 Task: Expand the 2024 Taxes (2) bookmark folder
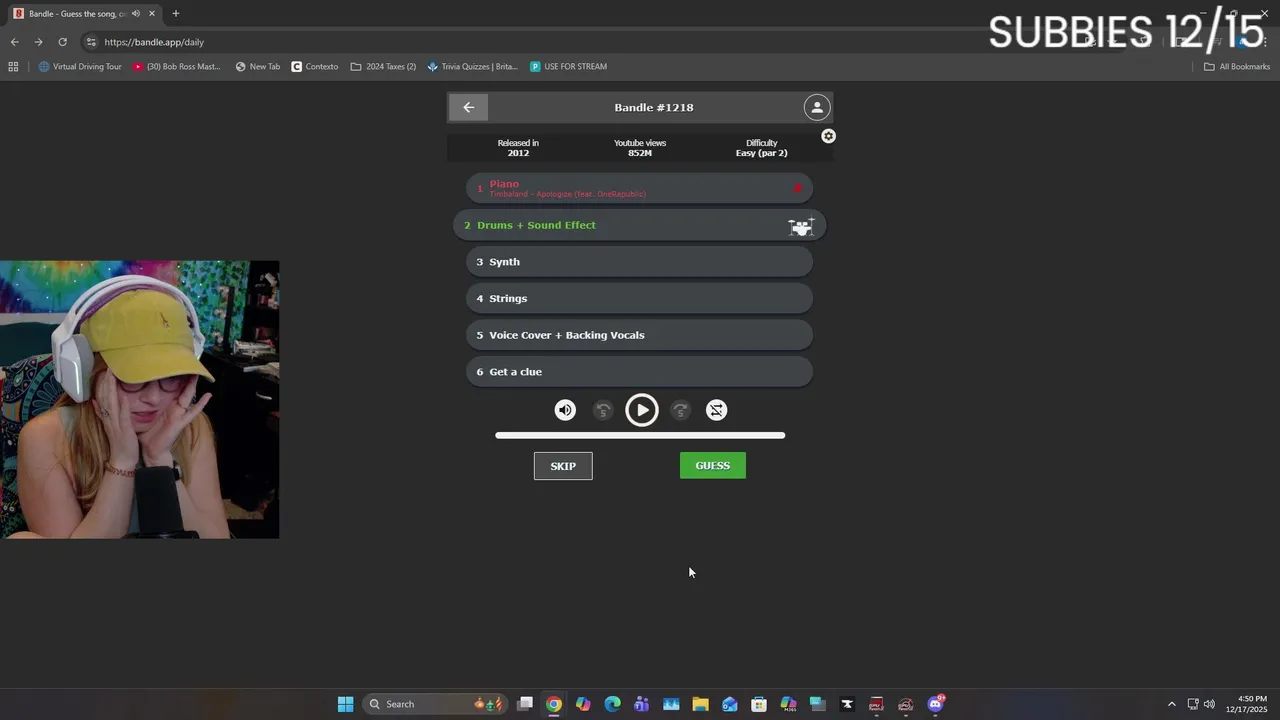tap(383, 67)
